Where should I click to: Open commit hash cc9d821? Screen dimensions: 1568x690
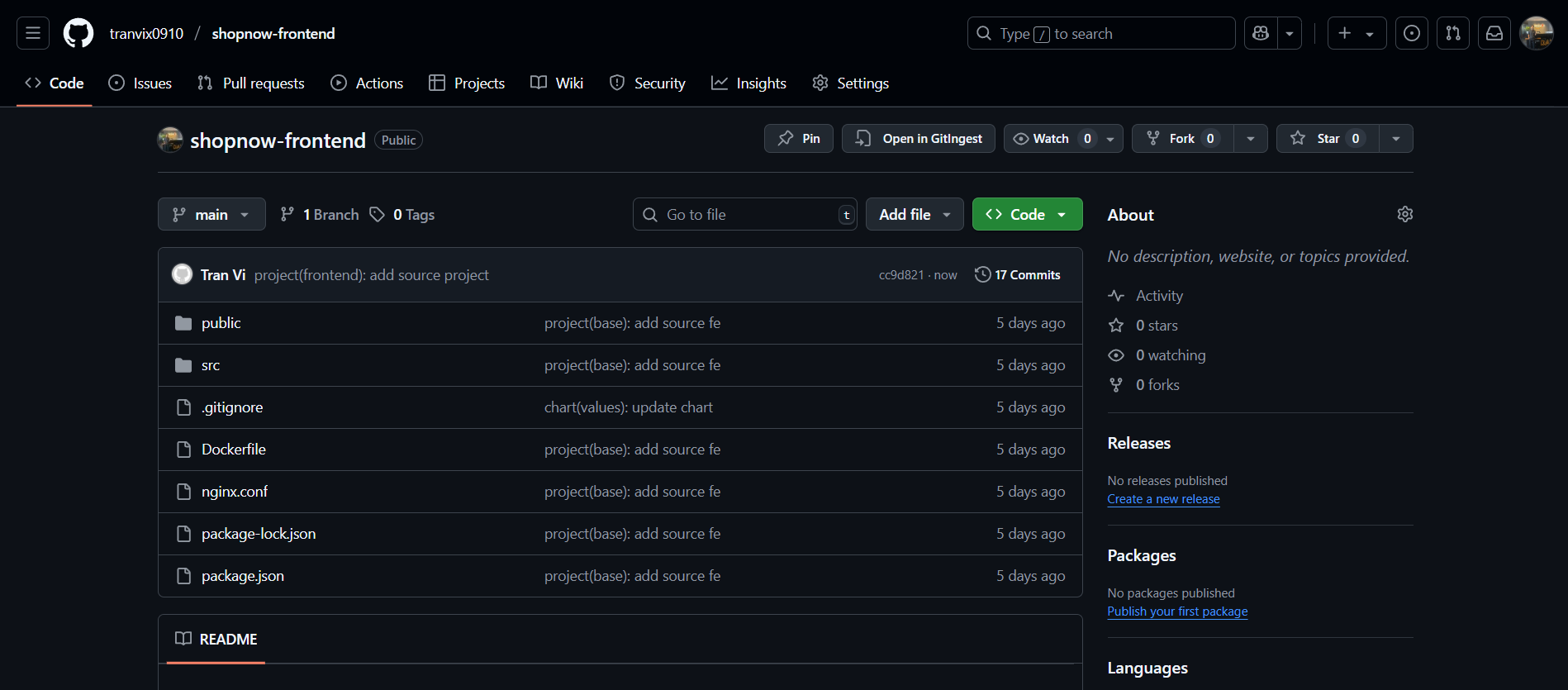901,275
